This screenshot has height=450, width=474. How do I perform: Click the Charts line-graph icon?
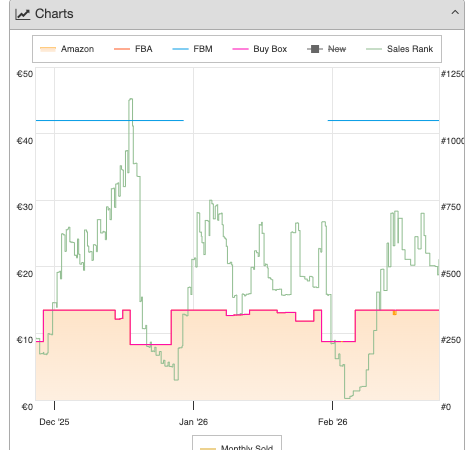tap(23, 14)
